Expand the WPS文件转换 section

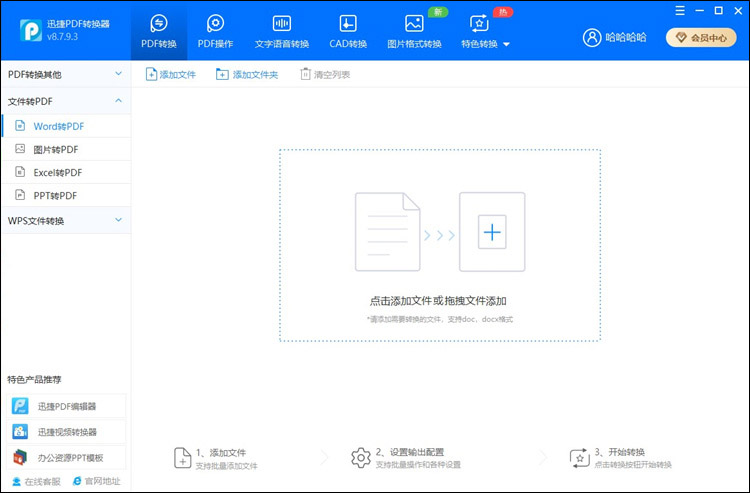66,220
